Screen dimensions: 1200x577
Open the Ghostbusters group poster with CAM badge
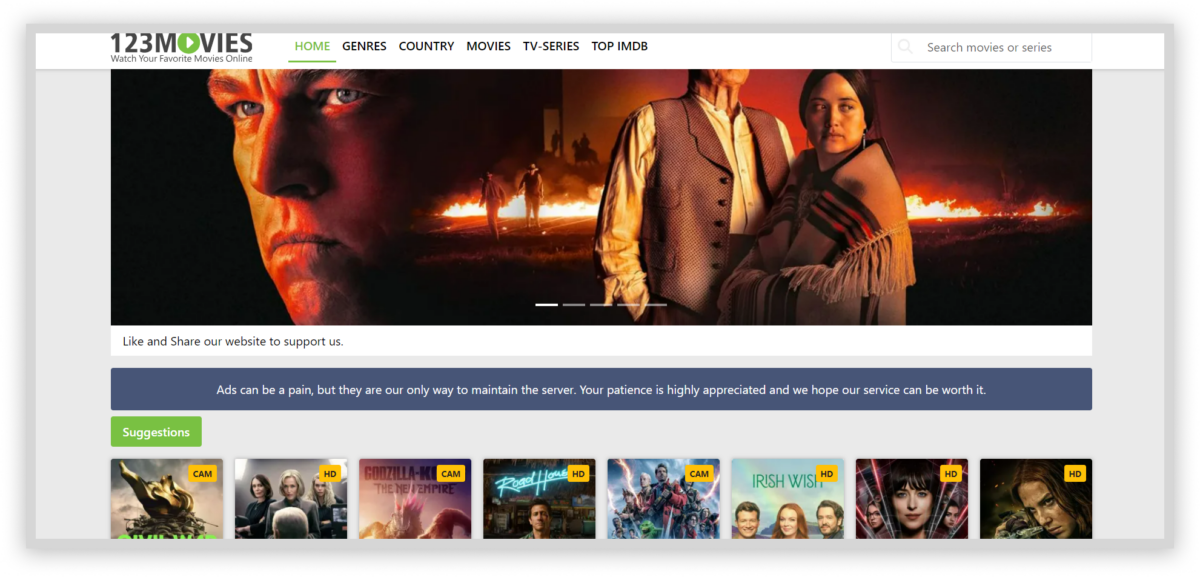pos(663,498)
